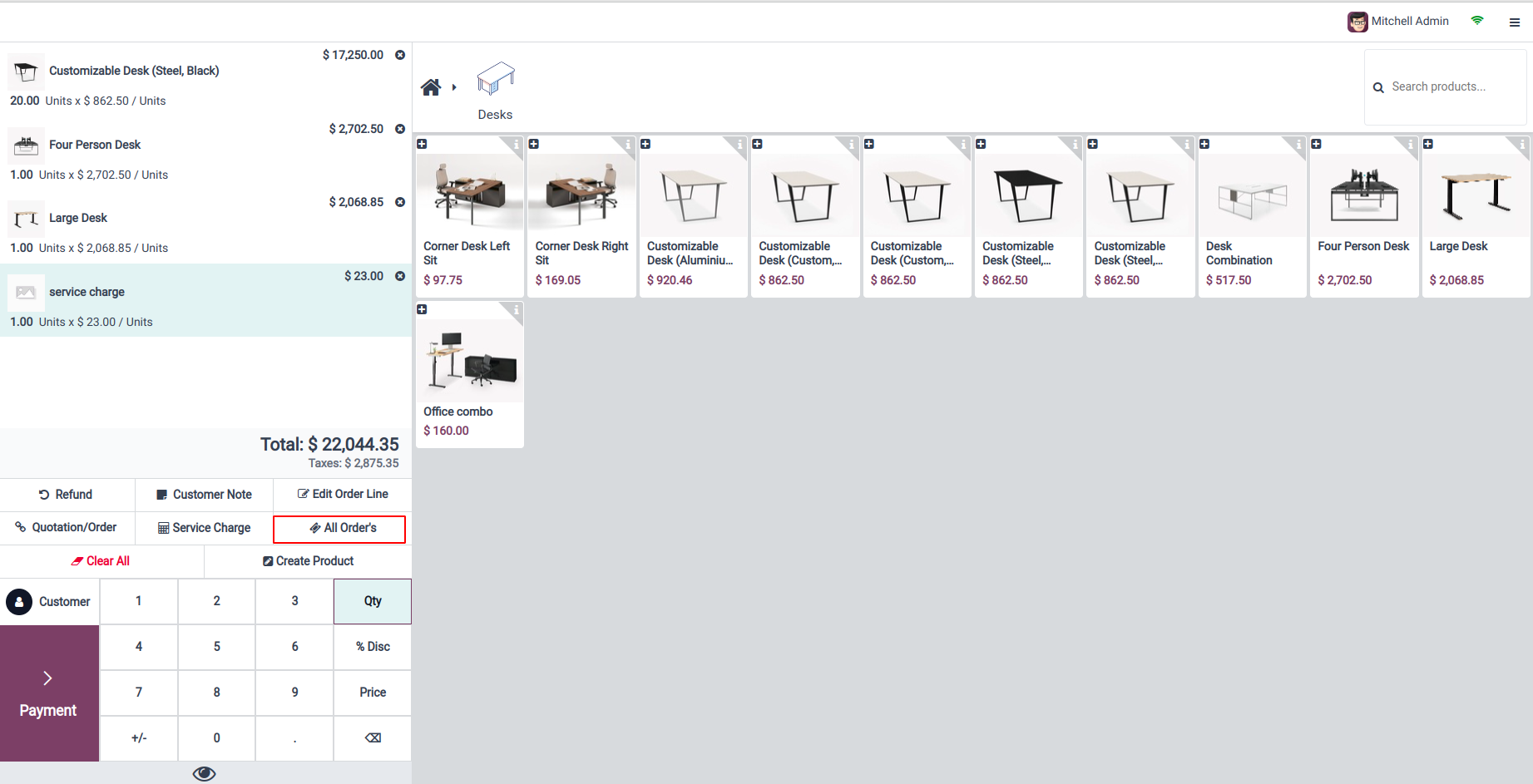
Task: Add a Customer Note
Action: coord(205,495)
